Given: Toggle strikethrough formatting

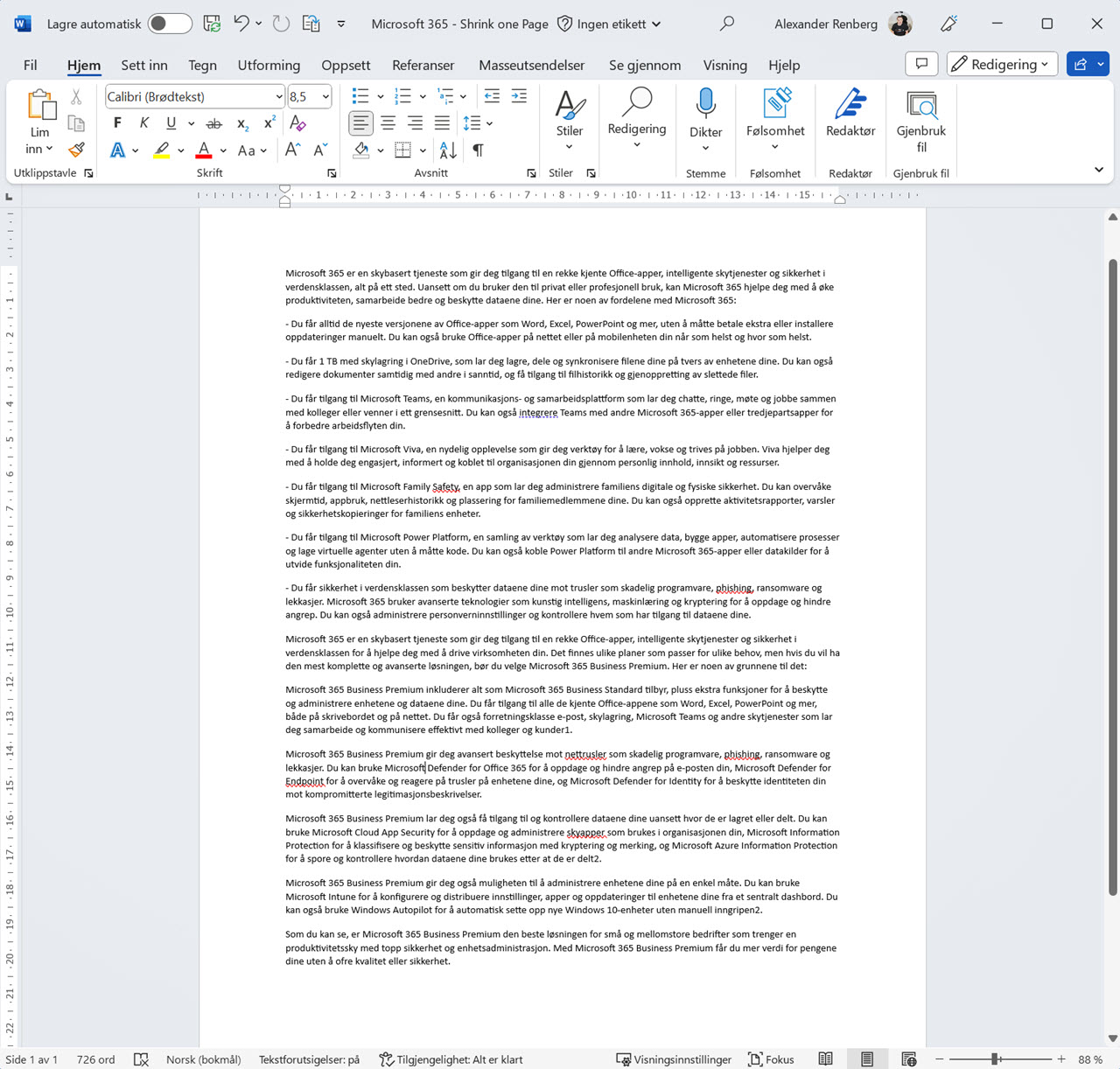Looking at the screenshot, I should pyautogui.click(x=213, y=122).
